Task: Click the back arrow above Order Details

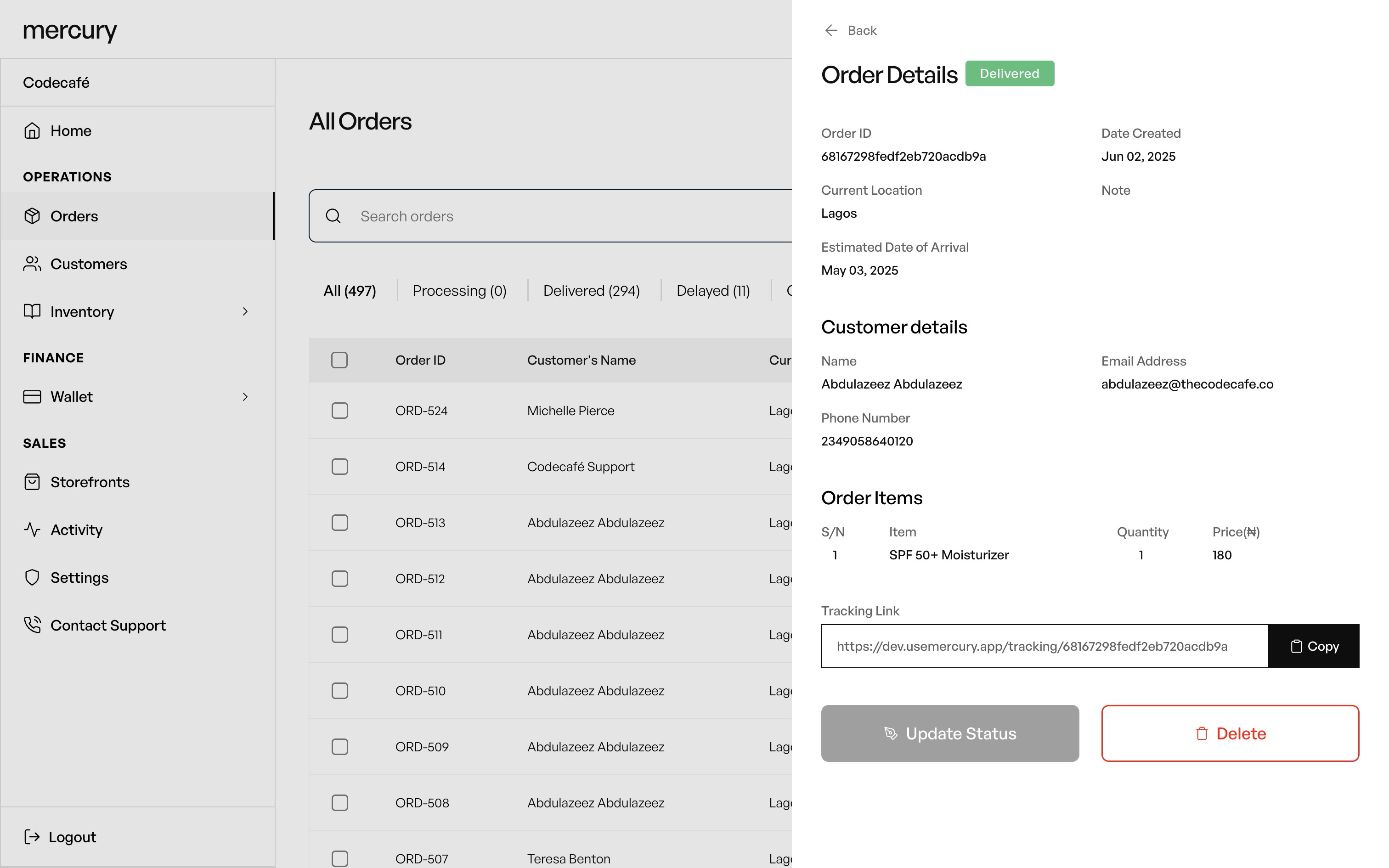Action: coord(832,30)
